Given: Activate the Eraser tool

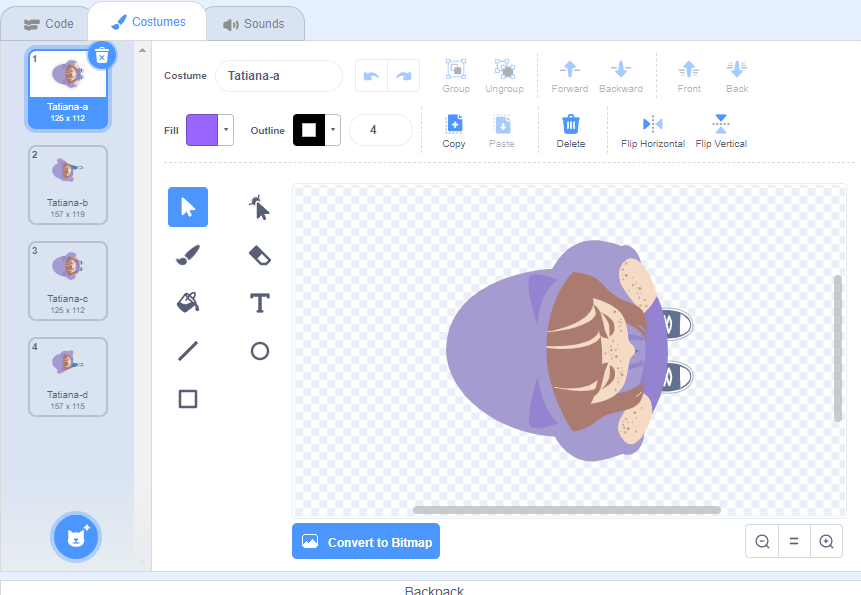Looking at the screenshot, I should (x=259, y=255).
